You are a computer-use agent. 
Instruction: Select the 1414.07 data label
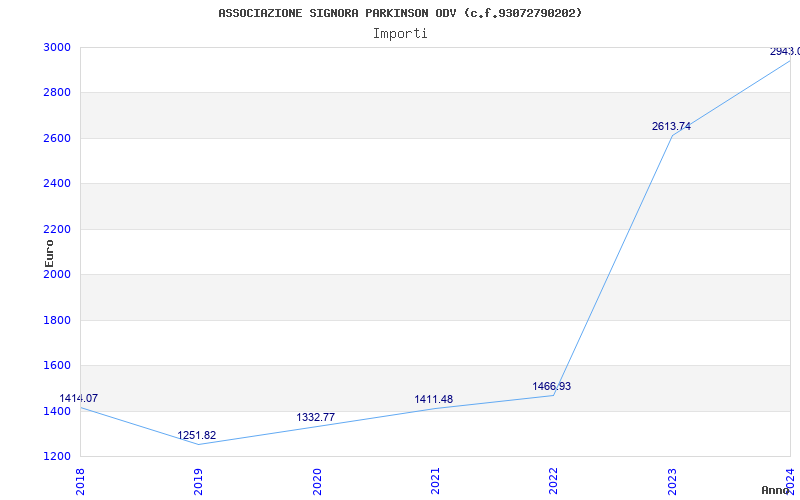[x=79, y=398]
